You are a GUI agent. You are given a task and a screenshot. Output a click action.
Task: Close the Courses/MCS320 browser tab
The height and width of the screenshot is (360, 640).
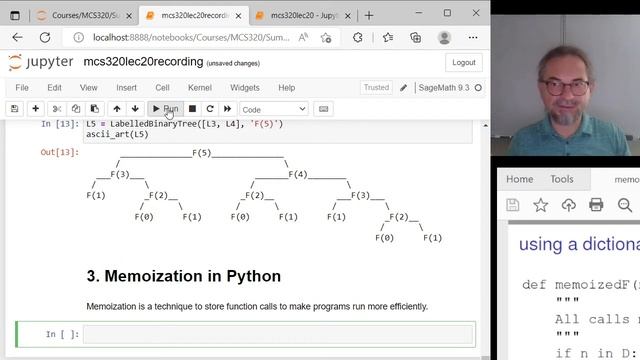(129, 16)
